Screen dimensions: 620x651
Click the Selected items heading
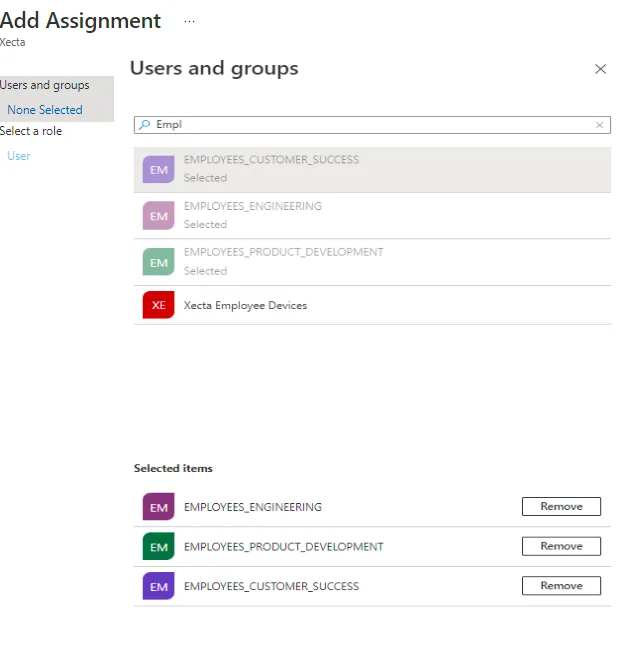[173, 468]
